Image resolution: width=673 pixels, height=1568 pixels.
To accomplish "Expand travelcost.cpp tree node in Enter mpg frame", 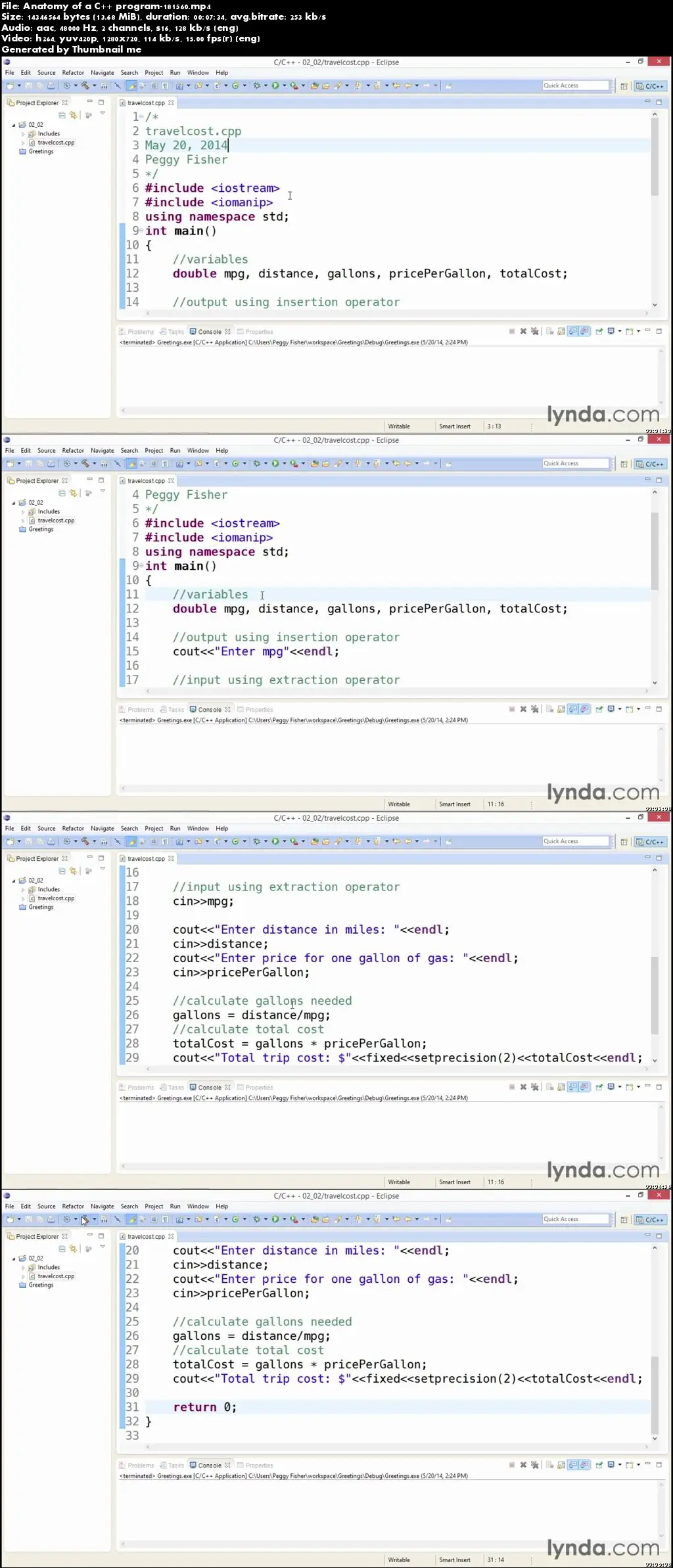I will click(23, 520).
